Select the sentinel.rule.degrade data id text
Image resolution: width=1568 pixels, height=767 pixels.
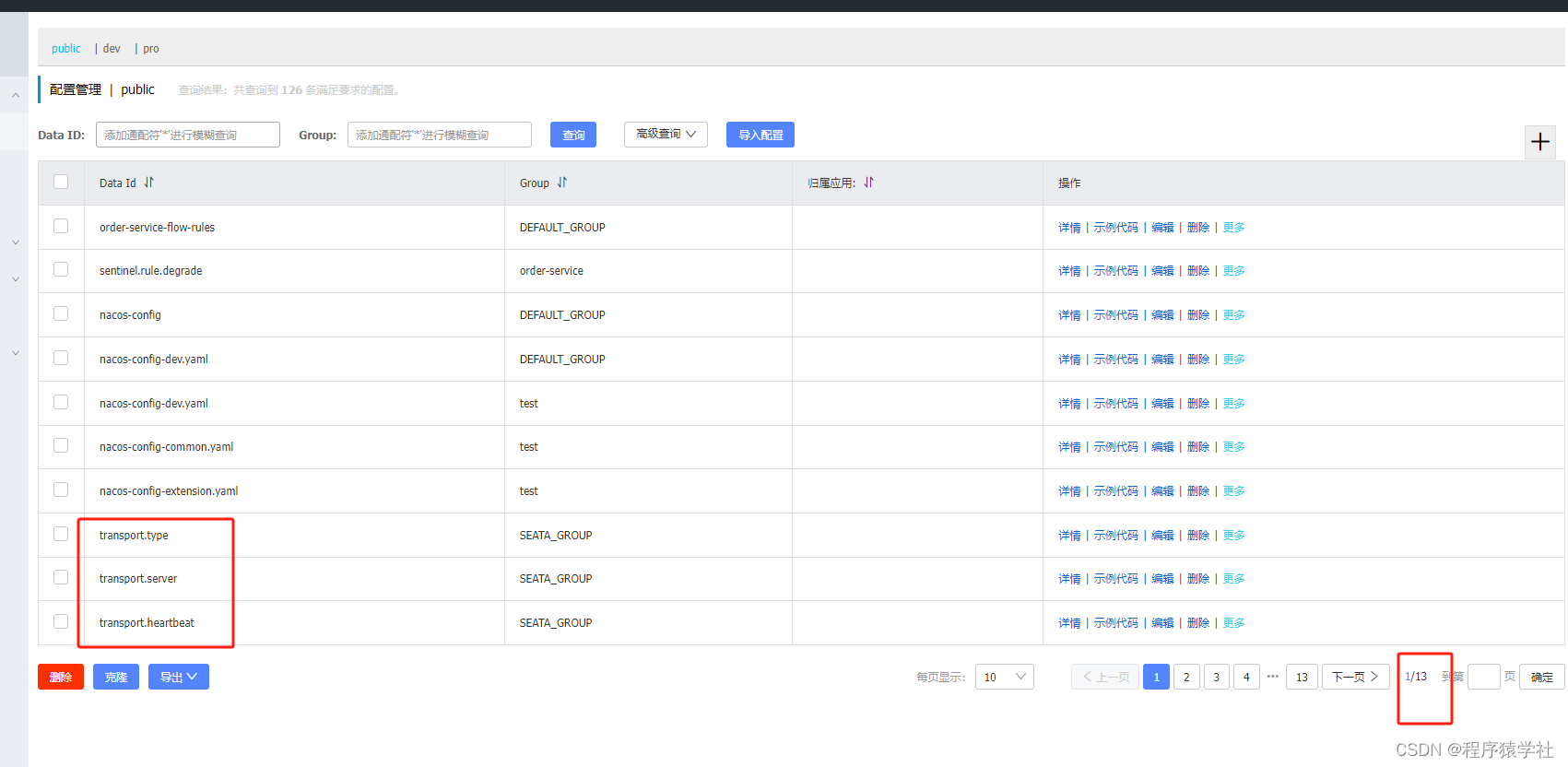click(x=151, y=271)
